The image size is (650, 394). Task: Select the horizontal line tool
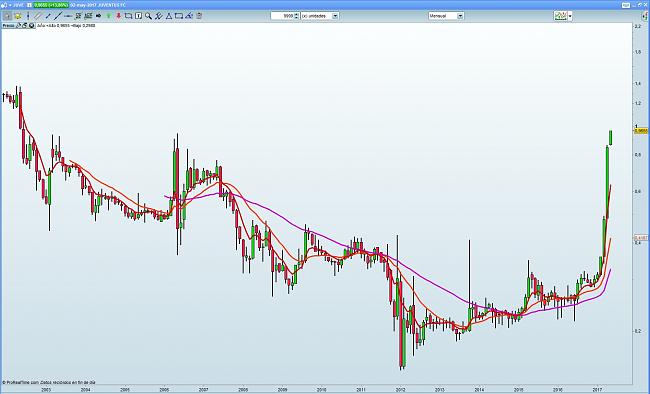68,16
